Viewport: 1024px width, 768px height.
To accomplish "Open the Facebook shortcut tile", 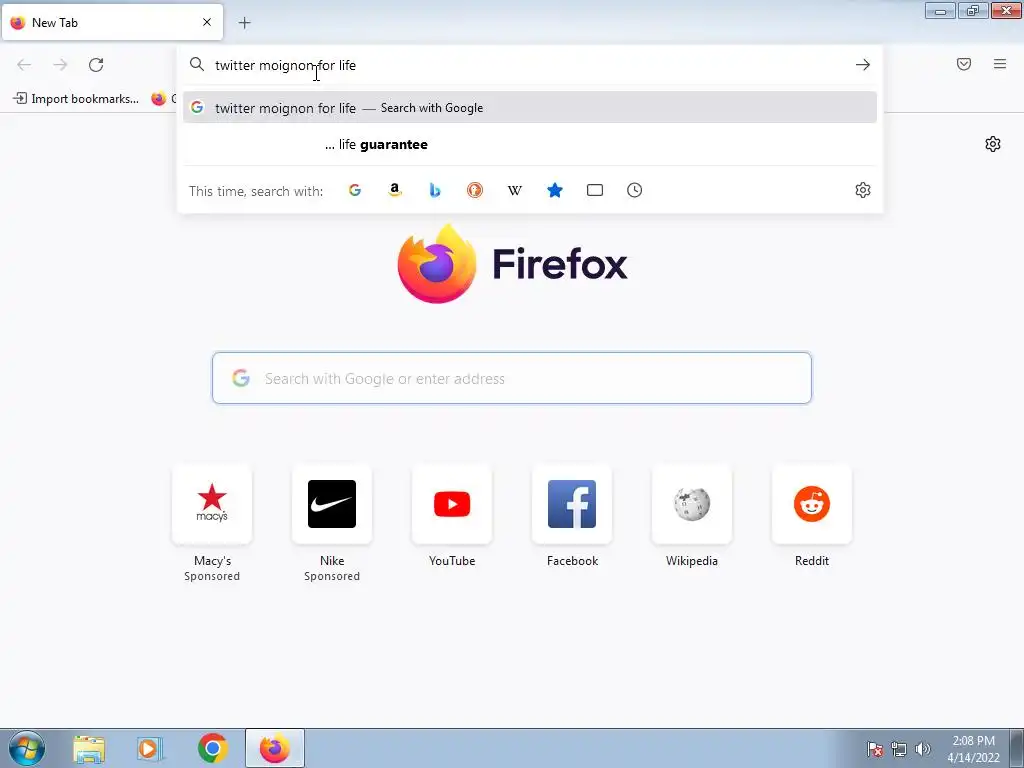I will point(572,504).
